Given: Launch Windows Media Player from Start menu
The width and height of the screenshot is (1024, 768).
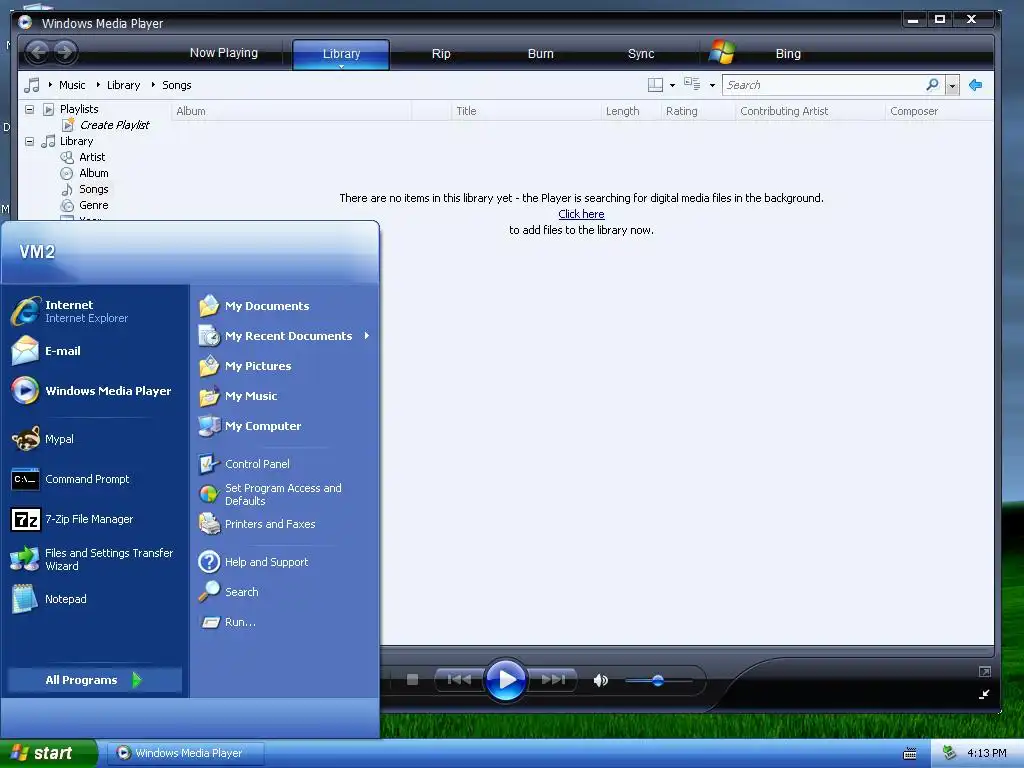Looking at the screenshot, I should point(95,391).
